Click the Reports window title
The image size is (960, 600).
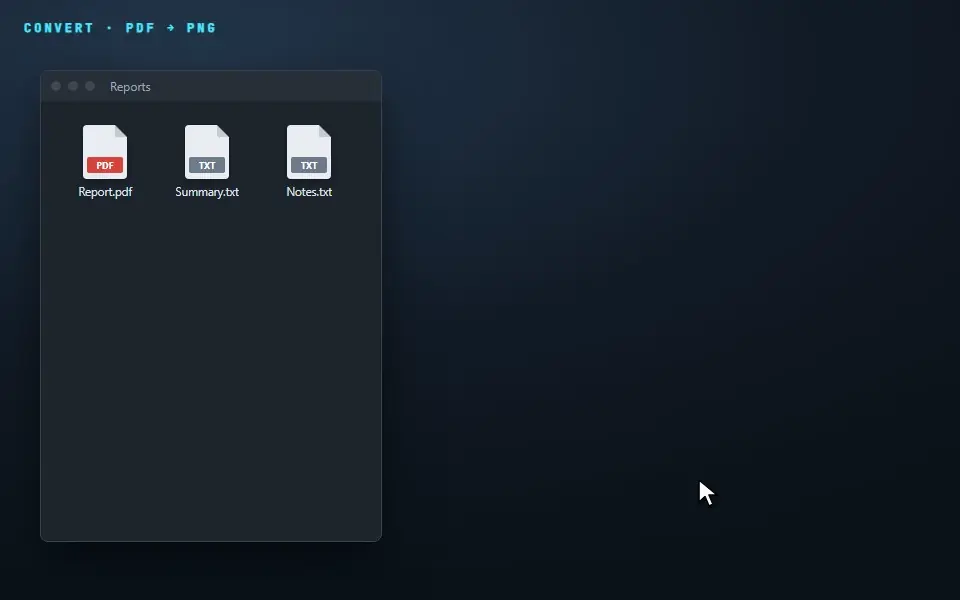(130, 87)
